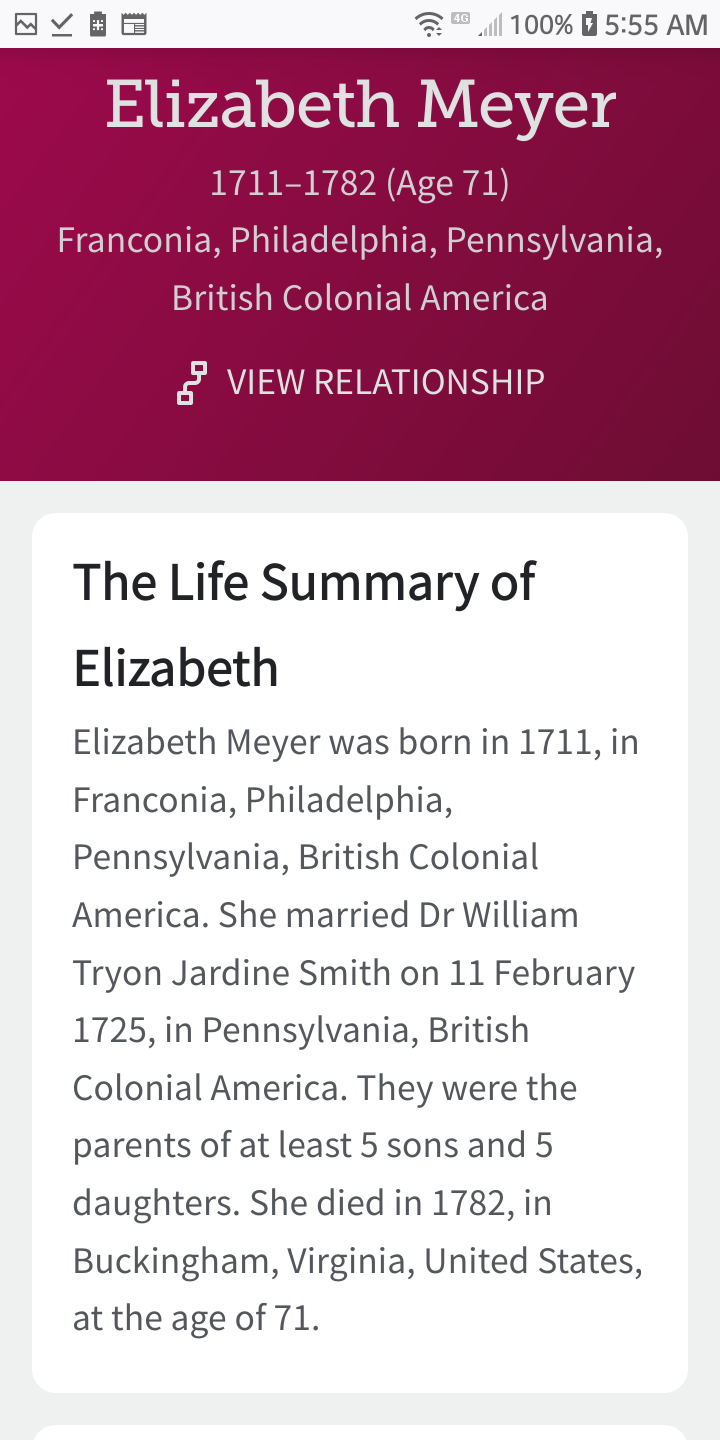This screenshot has width=720, height=1440.
Task: Tap the View Relationship tree icon
Action: click(x=191, y=383)
